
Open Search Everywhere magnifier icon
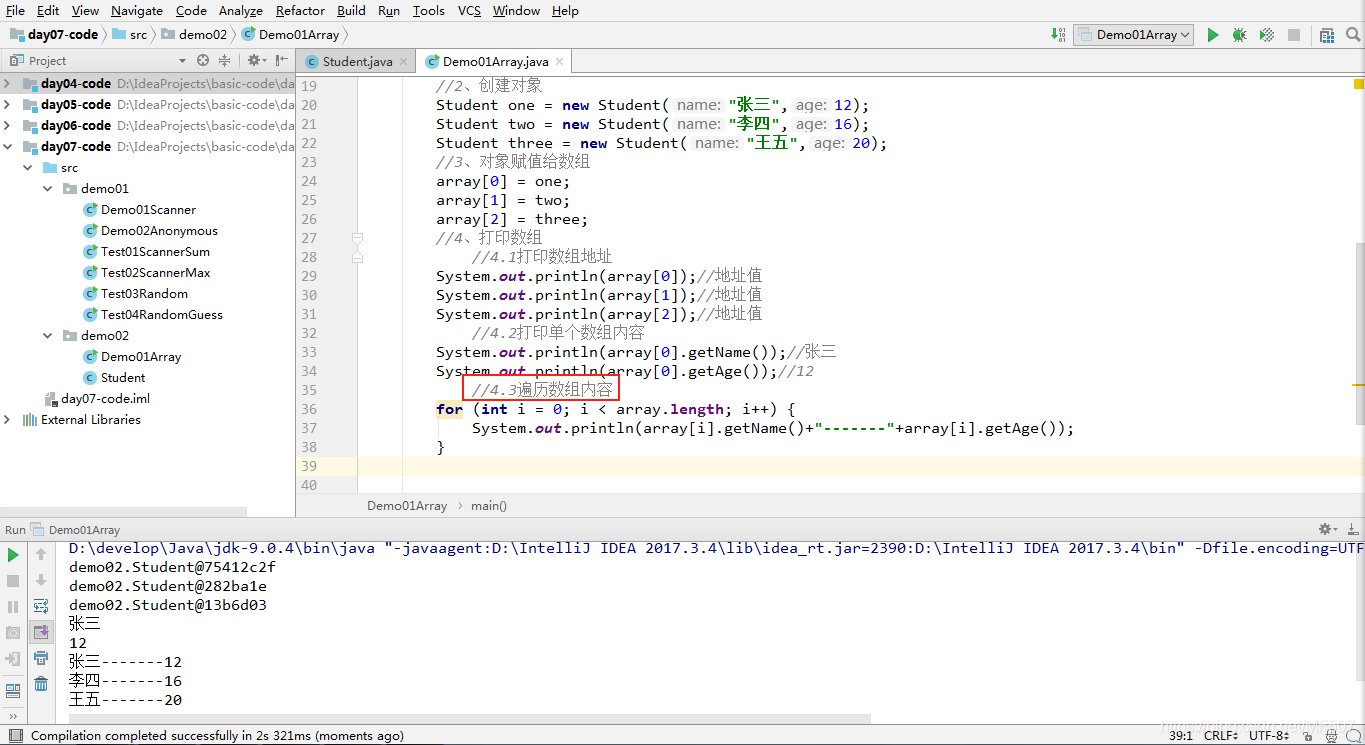[x=1352, y=35]
